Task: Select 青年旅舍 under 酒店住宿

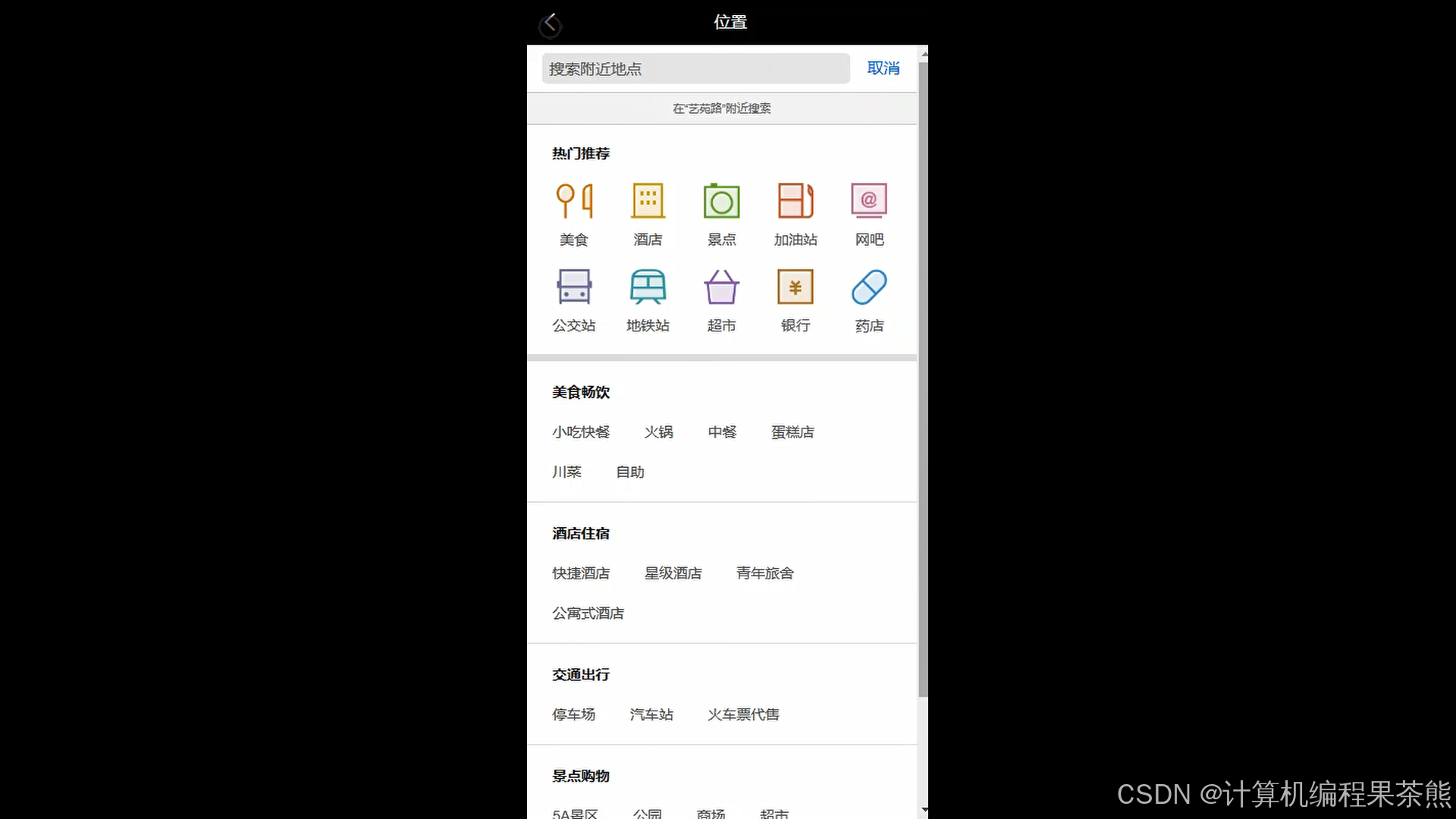Action: [764, 573]
